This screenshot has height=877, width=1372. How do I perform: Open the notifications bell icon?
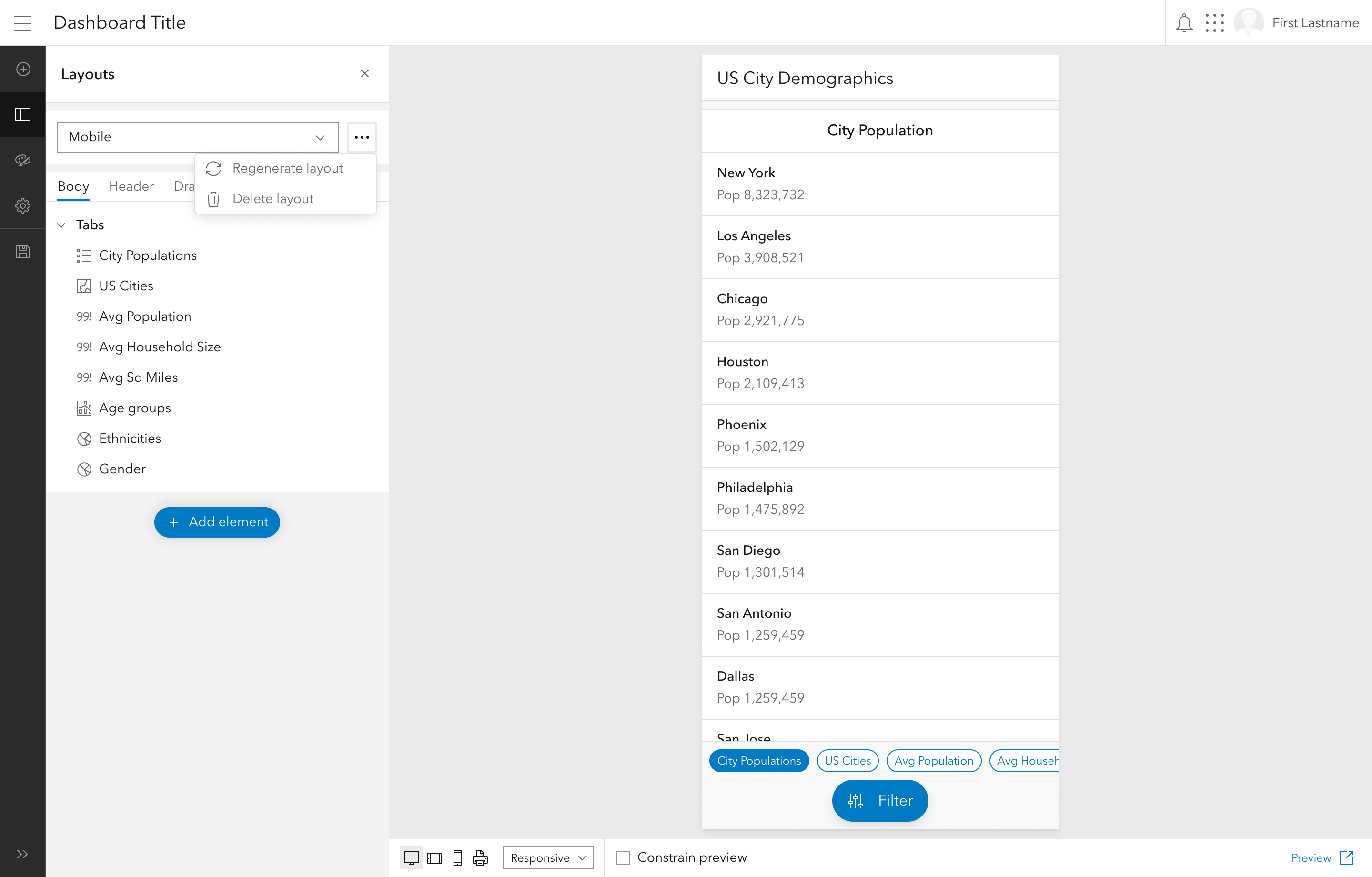click(1183, 23)
